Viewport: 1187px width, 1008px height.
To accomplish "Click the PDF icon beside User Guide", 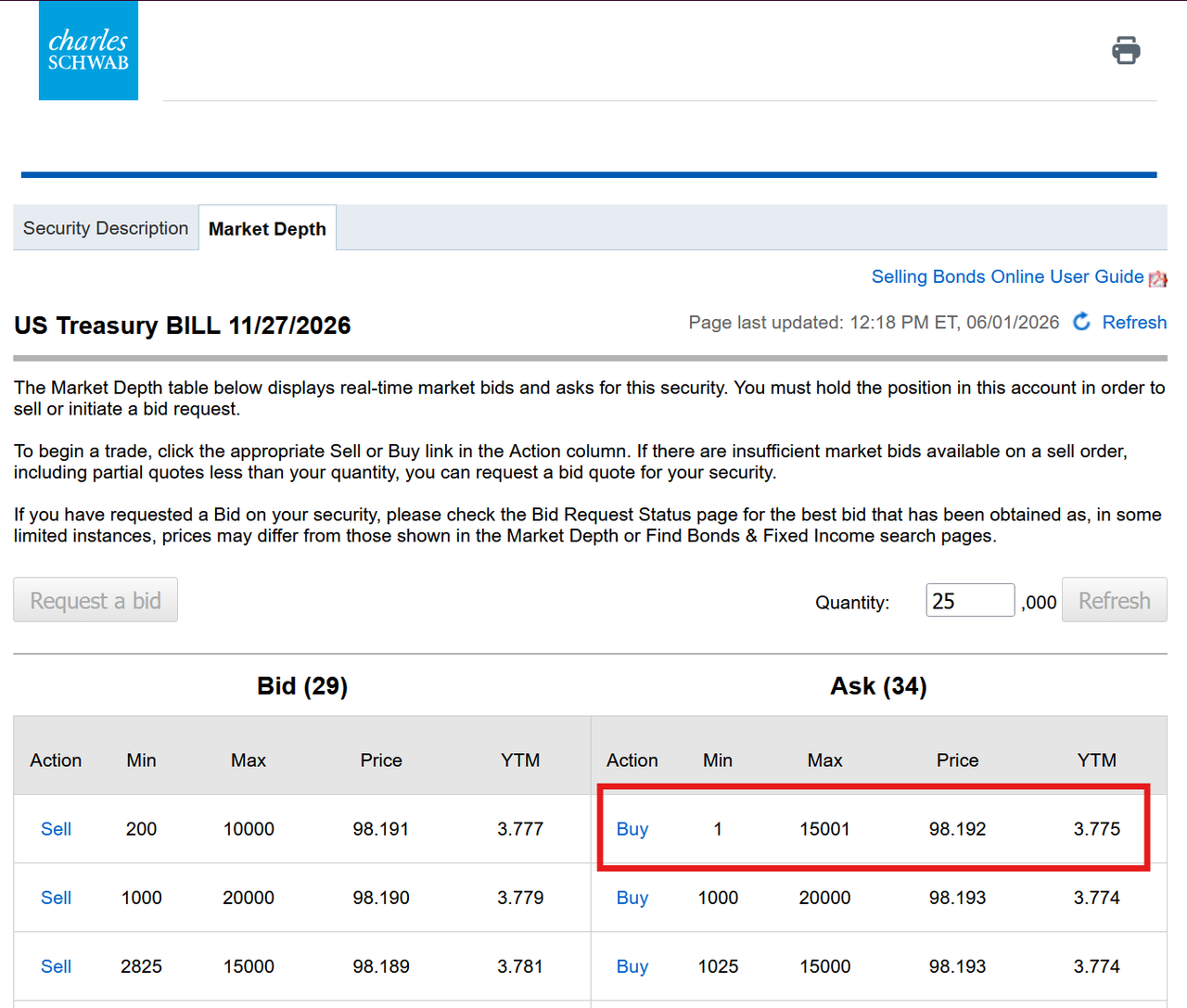I will coord(1157,278).
